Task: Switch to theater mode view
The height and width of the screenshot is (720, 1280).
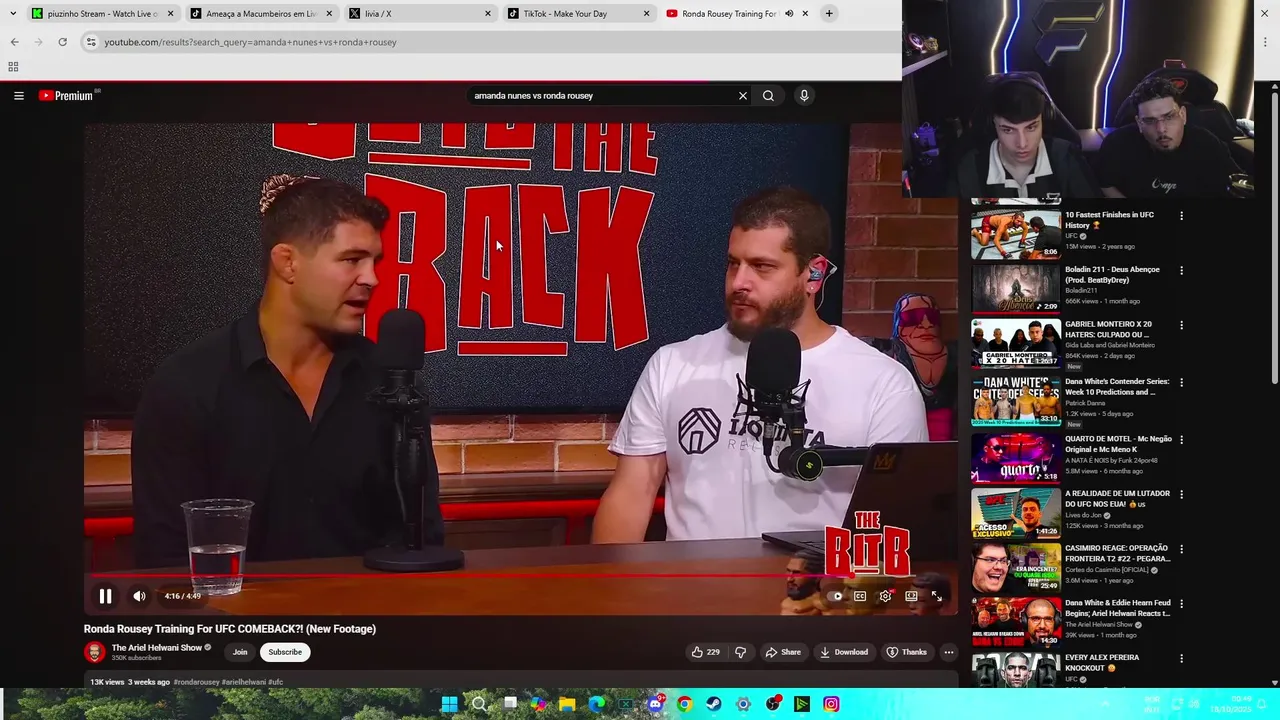Action: click(x=911, y=596)
